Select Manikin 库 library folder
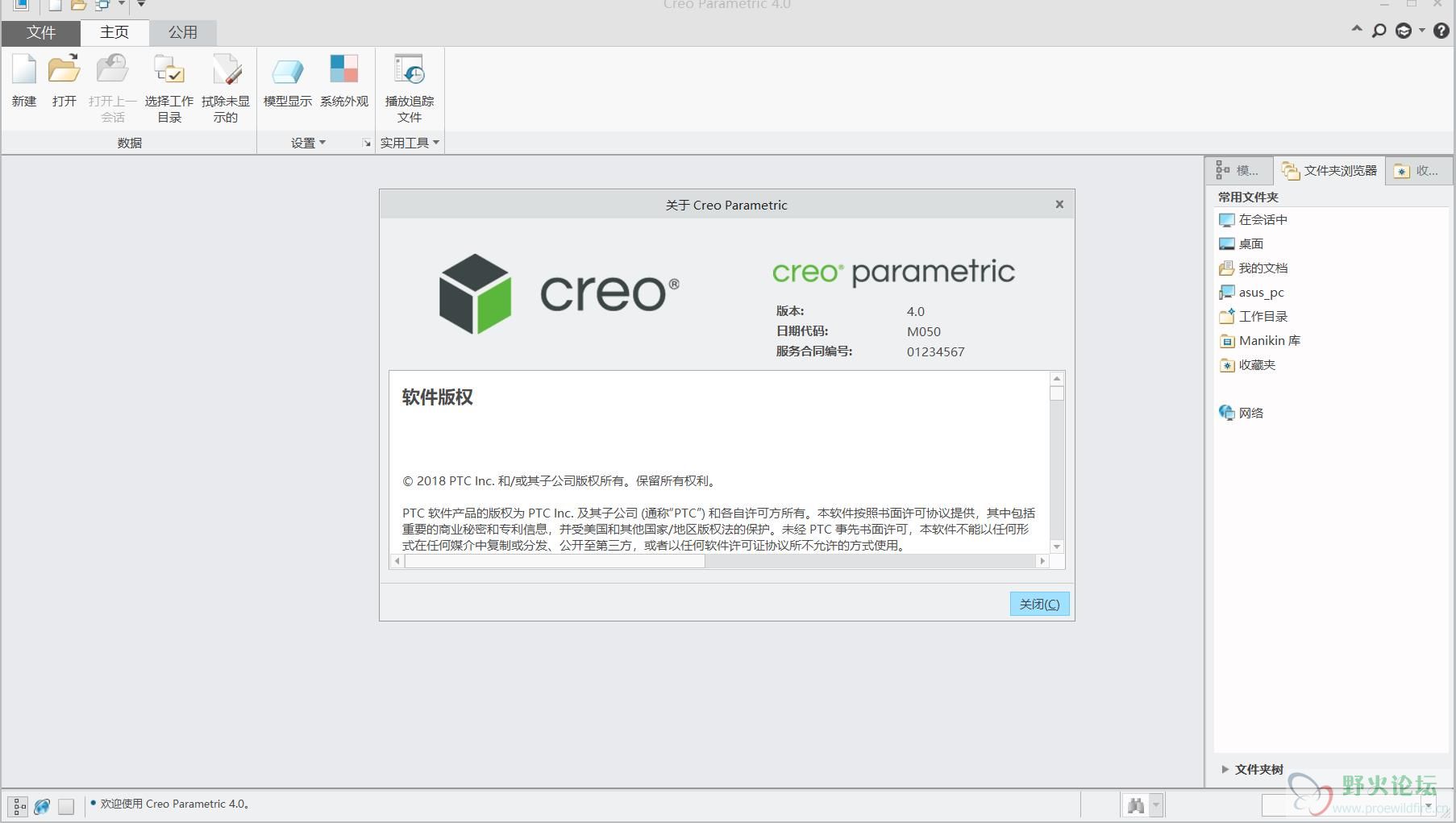Screen dimensions: 1456x823 [1259, 341]
